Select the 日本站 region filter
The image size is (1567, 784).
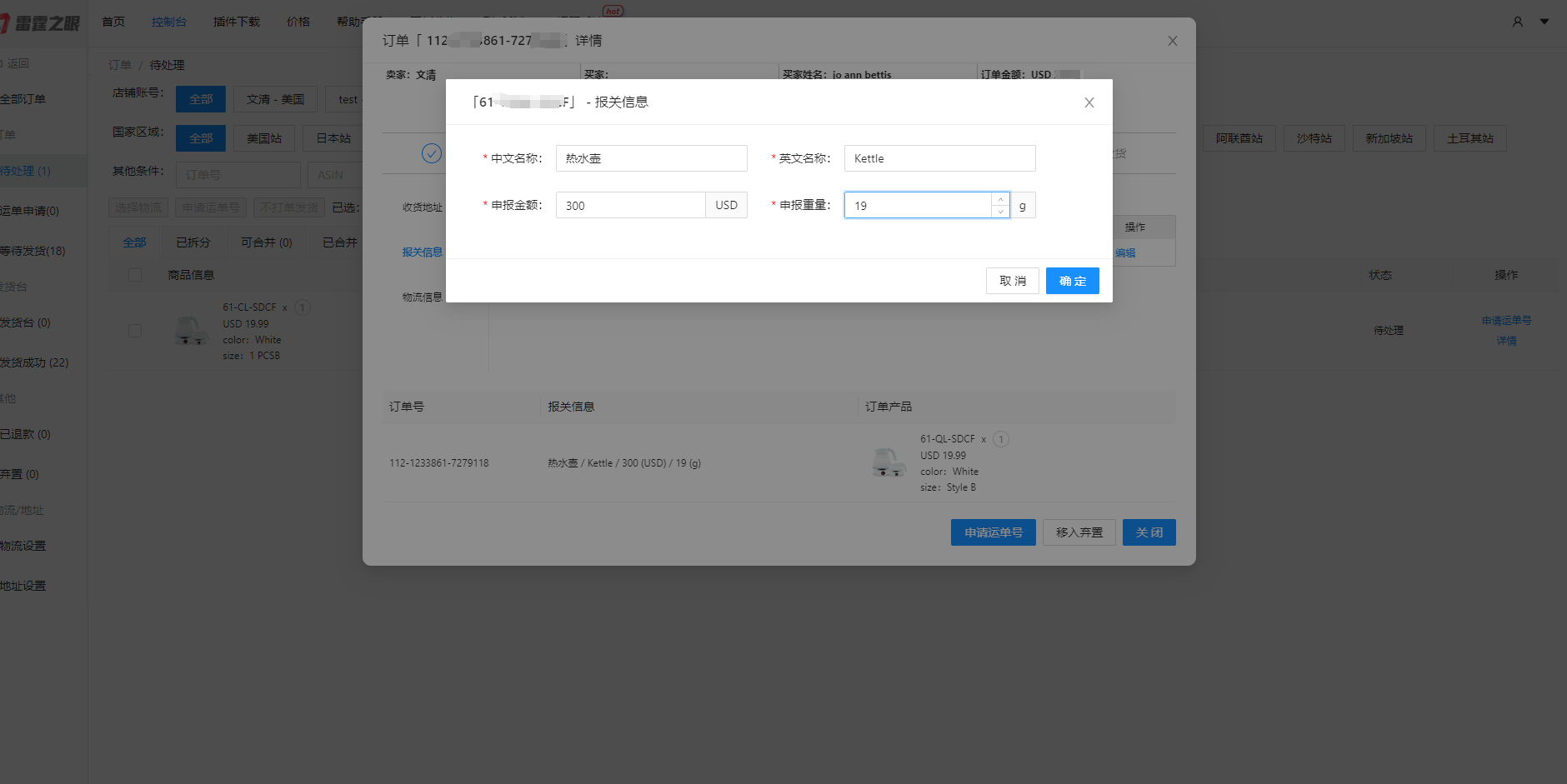(x=333, y=137)
